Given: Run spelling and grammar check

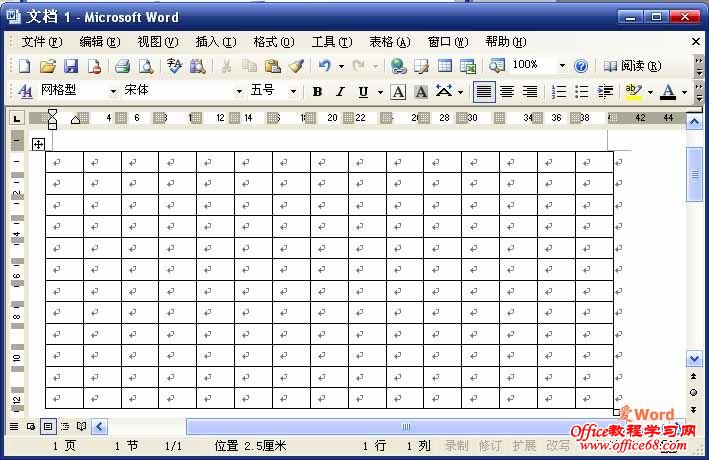Looking at the screenshot, I should point(174,66).
